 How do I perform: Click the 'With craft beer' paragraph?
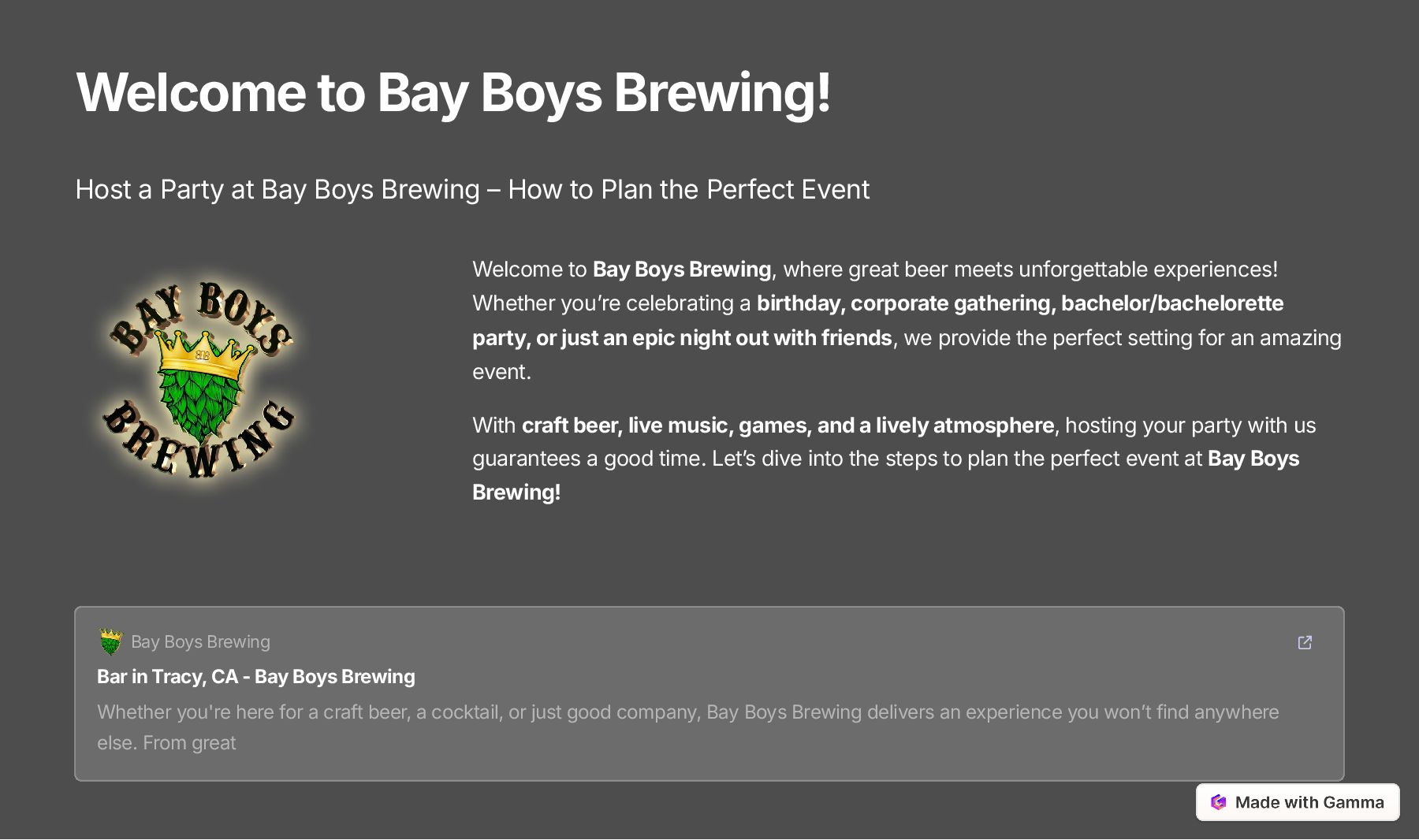click(x=894, y=459)
